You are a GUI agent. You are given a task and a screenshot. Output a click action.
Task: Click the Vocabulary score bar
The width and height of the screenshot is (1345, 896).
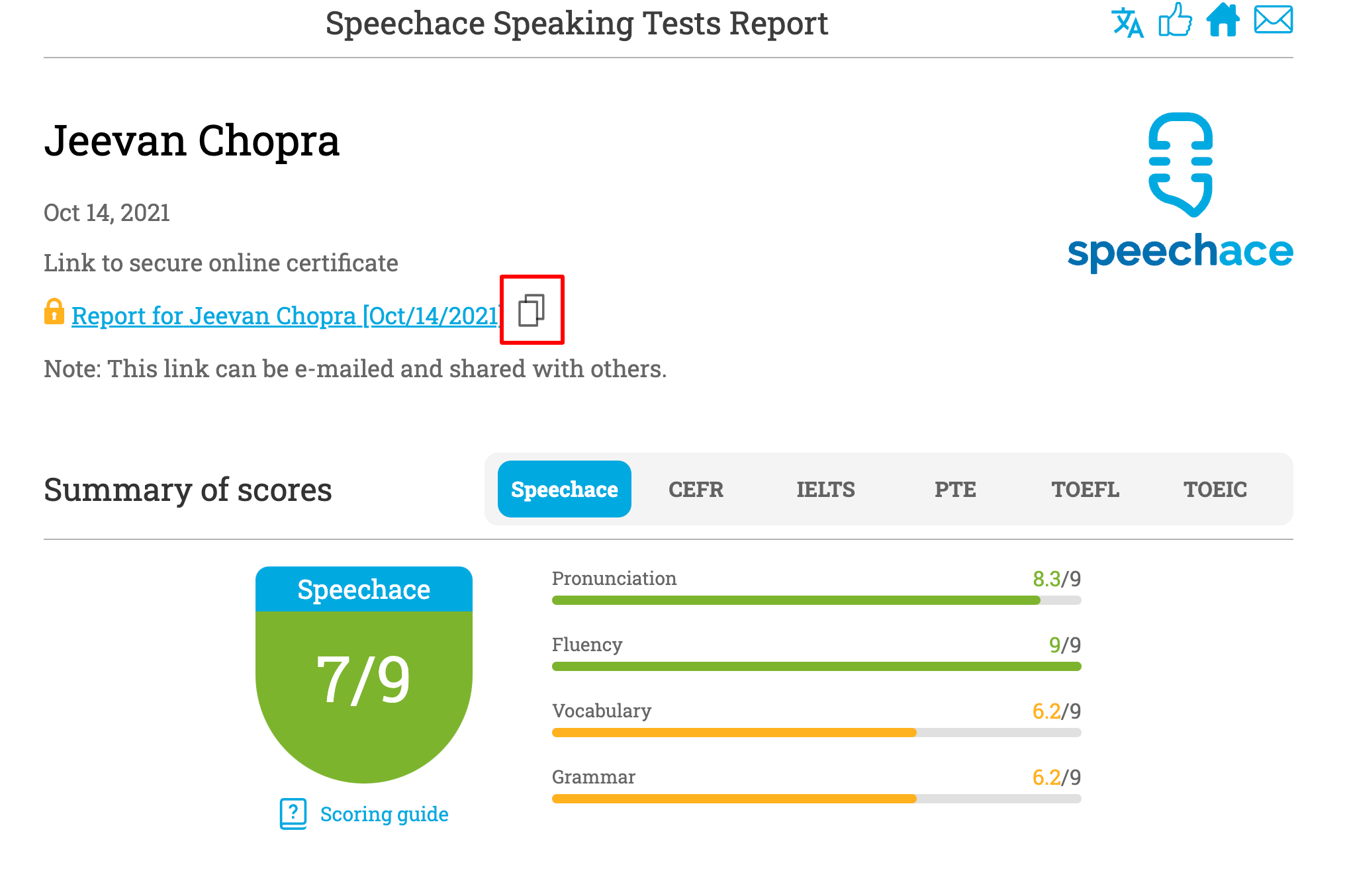[x=816, y=733]
